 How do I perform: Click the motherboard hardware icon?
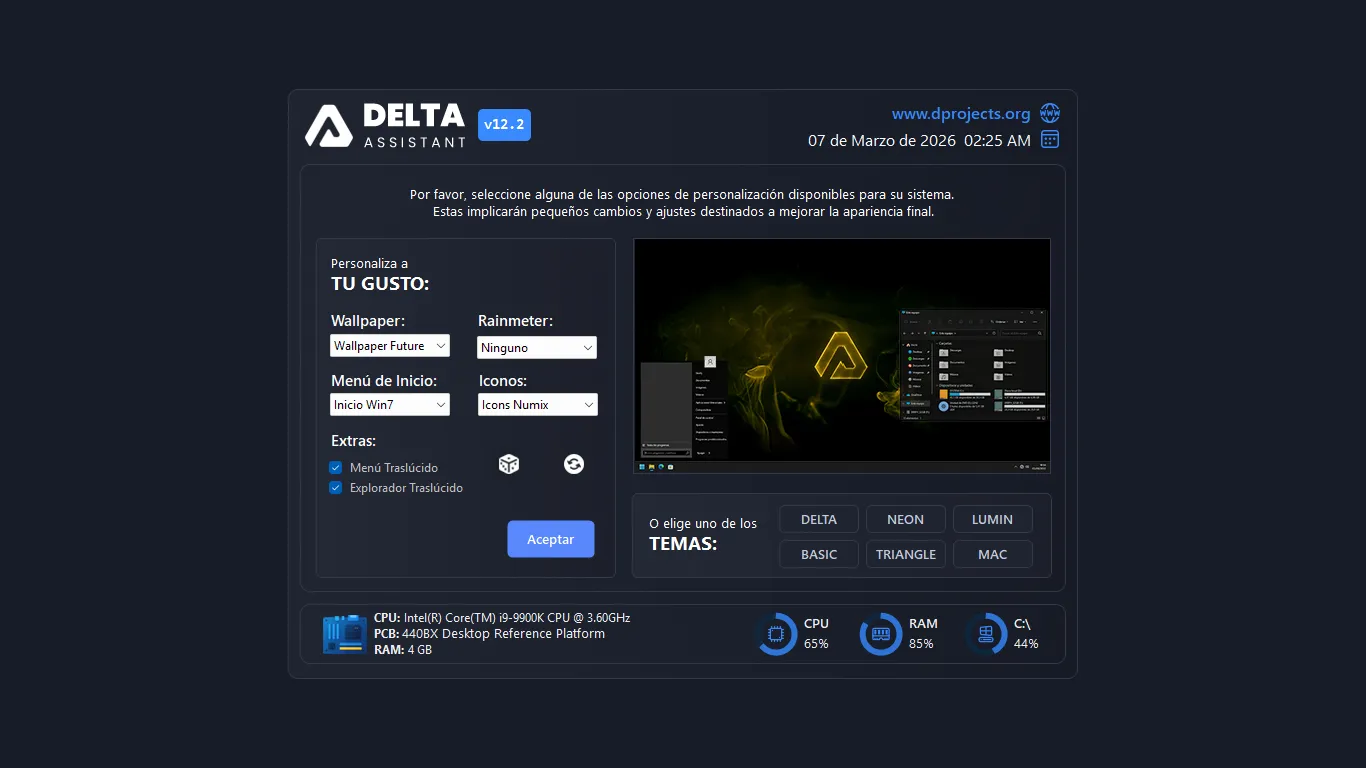(345, 634)
